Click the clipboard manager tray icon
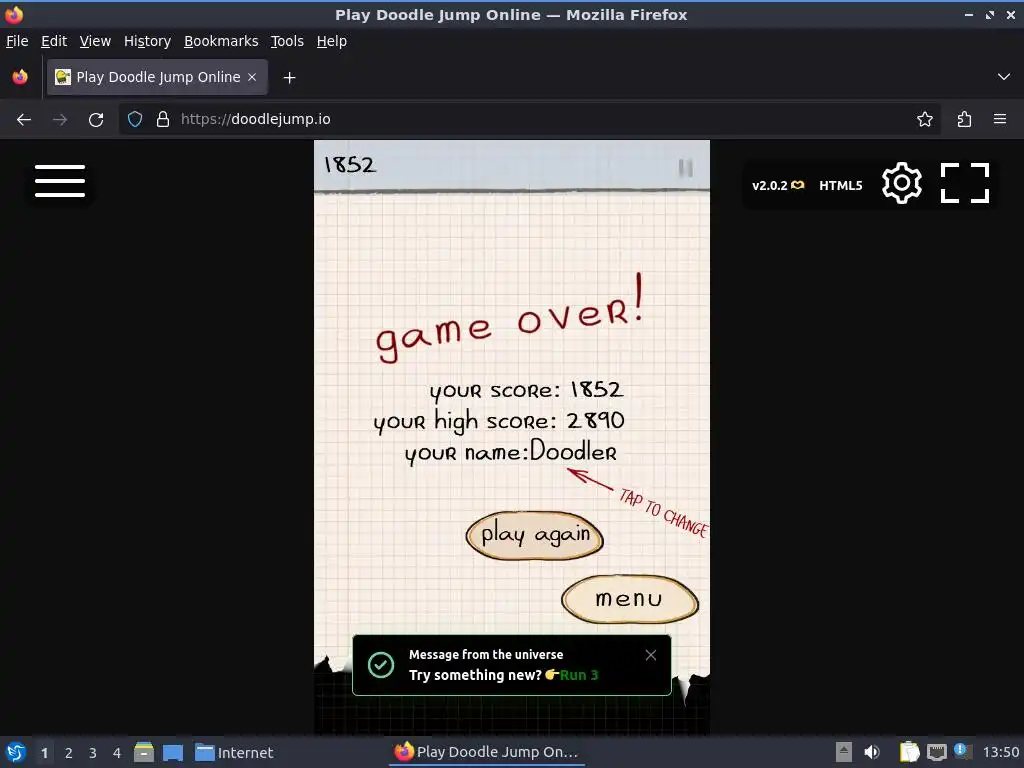1024x768 pixels. (909, 752)
